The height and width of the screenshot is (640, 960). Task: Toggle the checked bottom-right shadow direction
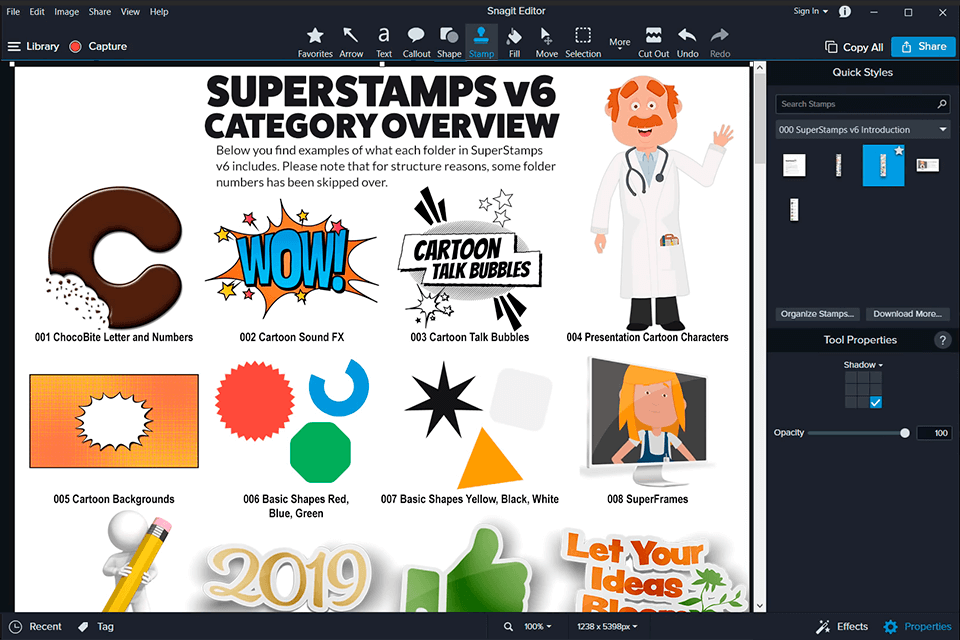[876, 402]
